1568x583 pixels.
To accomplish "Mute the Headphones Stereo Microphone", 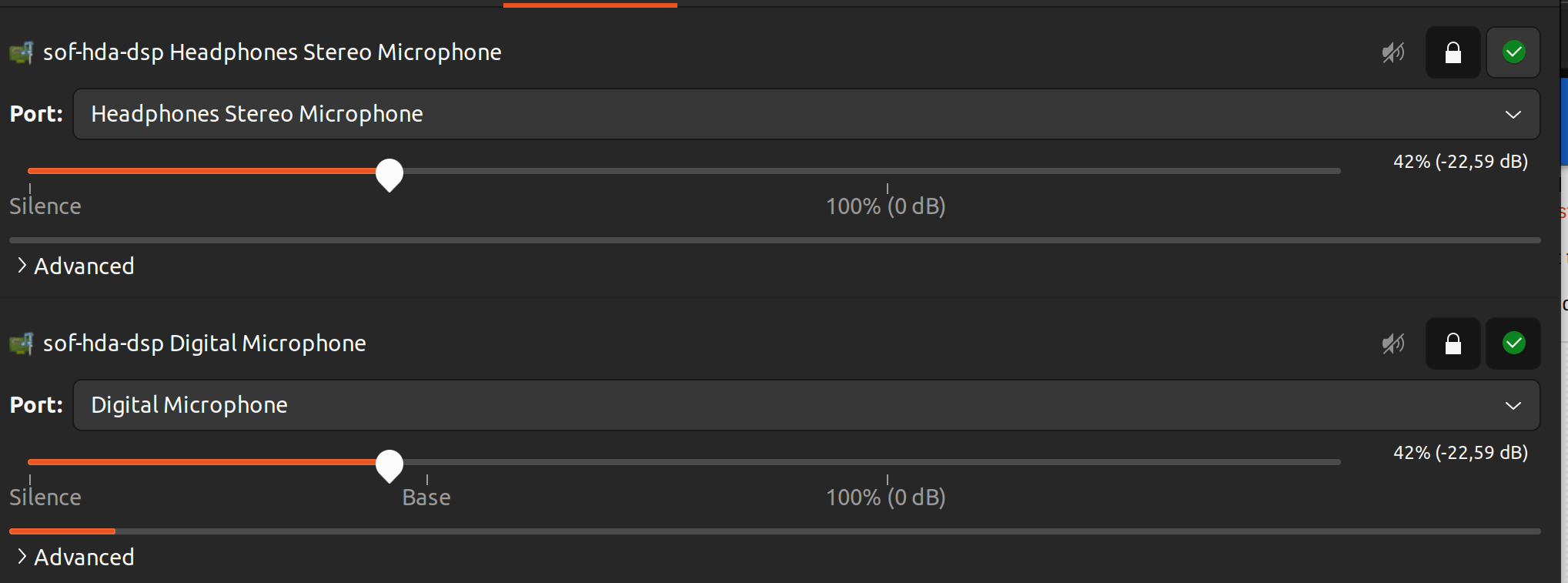I will click(x=1393, y=52).
